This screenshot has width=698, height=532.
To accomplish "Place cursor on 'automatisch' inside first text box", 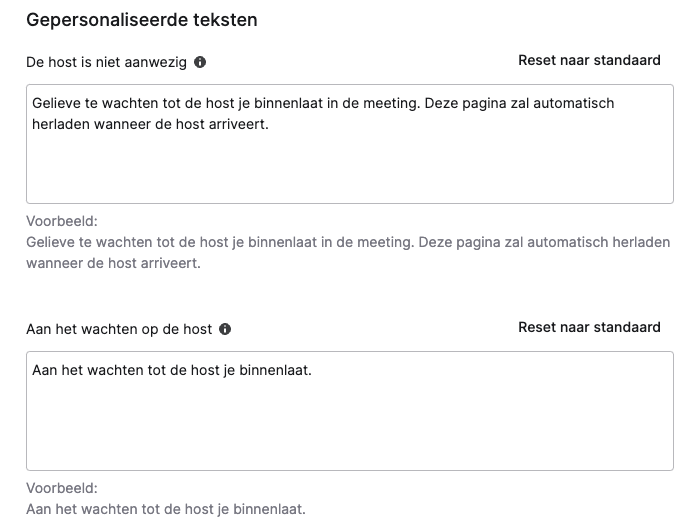I will click(x=573, y=103).
